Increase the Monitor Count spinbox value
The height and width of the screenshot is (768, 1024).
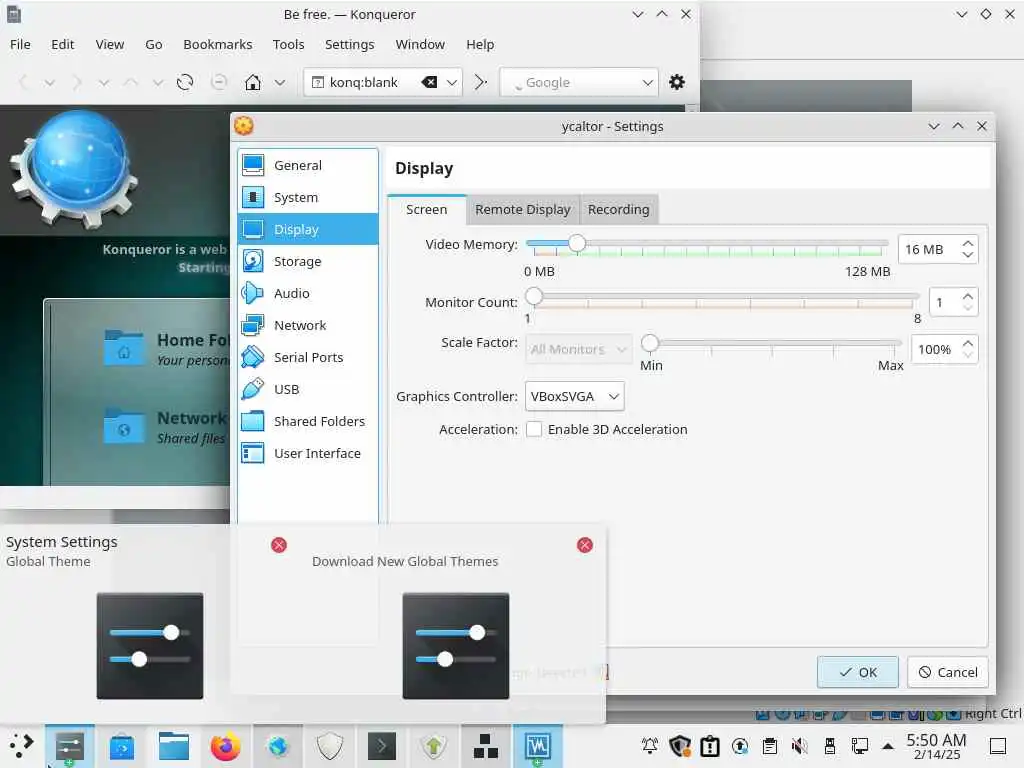(968, 296)
